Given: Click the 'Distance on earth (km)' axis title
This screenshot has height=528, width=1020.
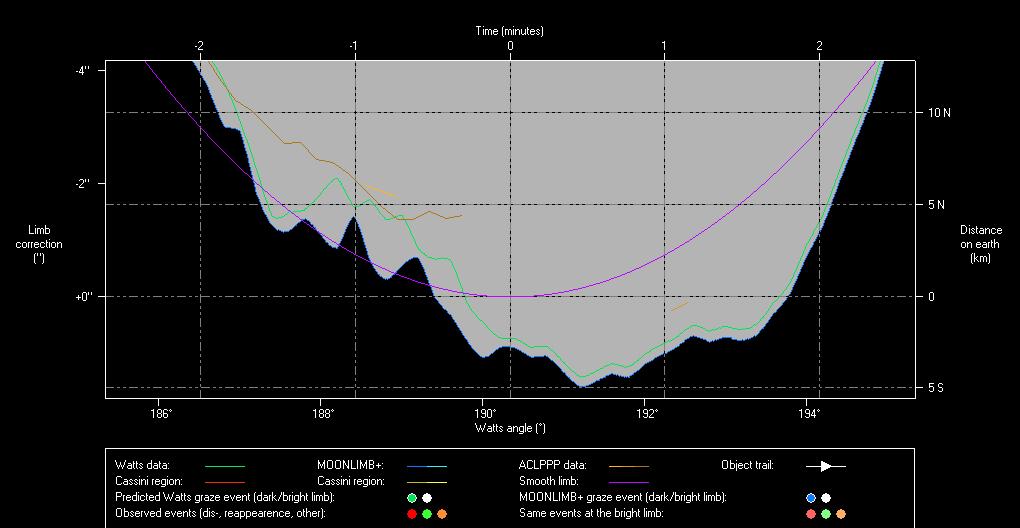Looking at the screenshot, I should (x=980, y=244).
